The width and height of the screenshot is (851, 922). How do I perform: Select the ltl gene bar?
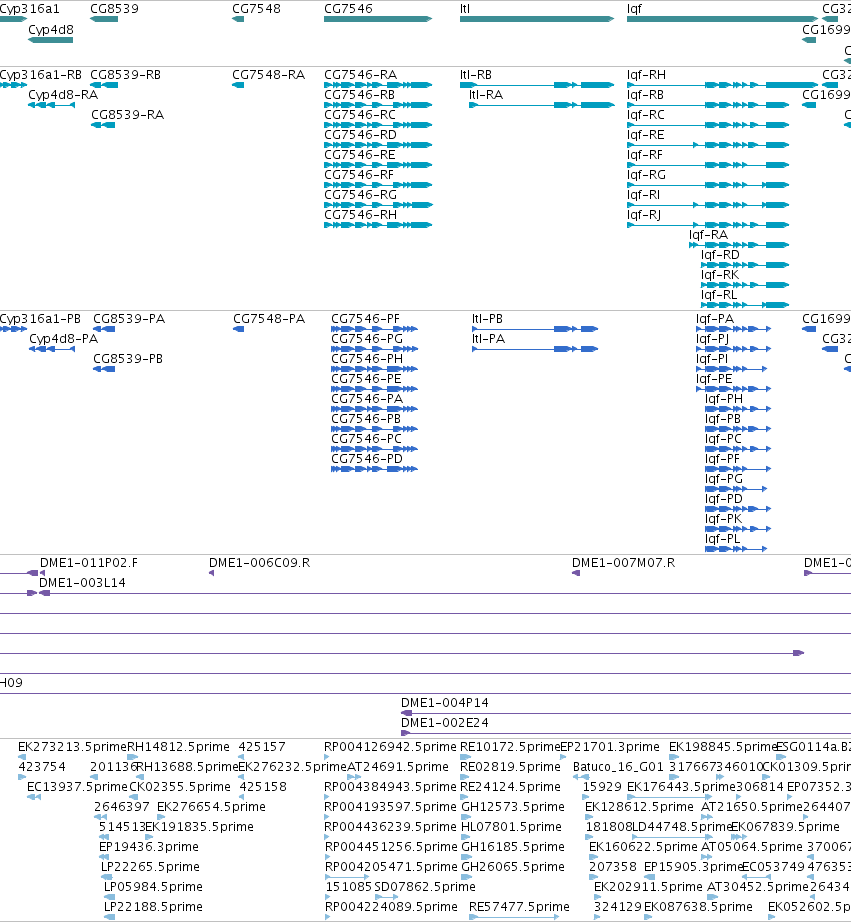[537, 19]
